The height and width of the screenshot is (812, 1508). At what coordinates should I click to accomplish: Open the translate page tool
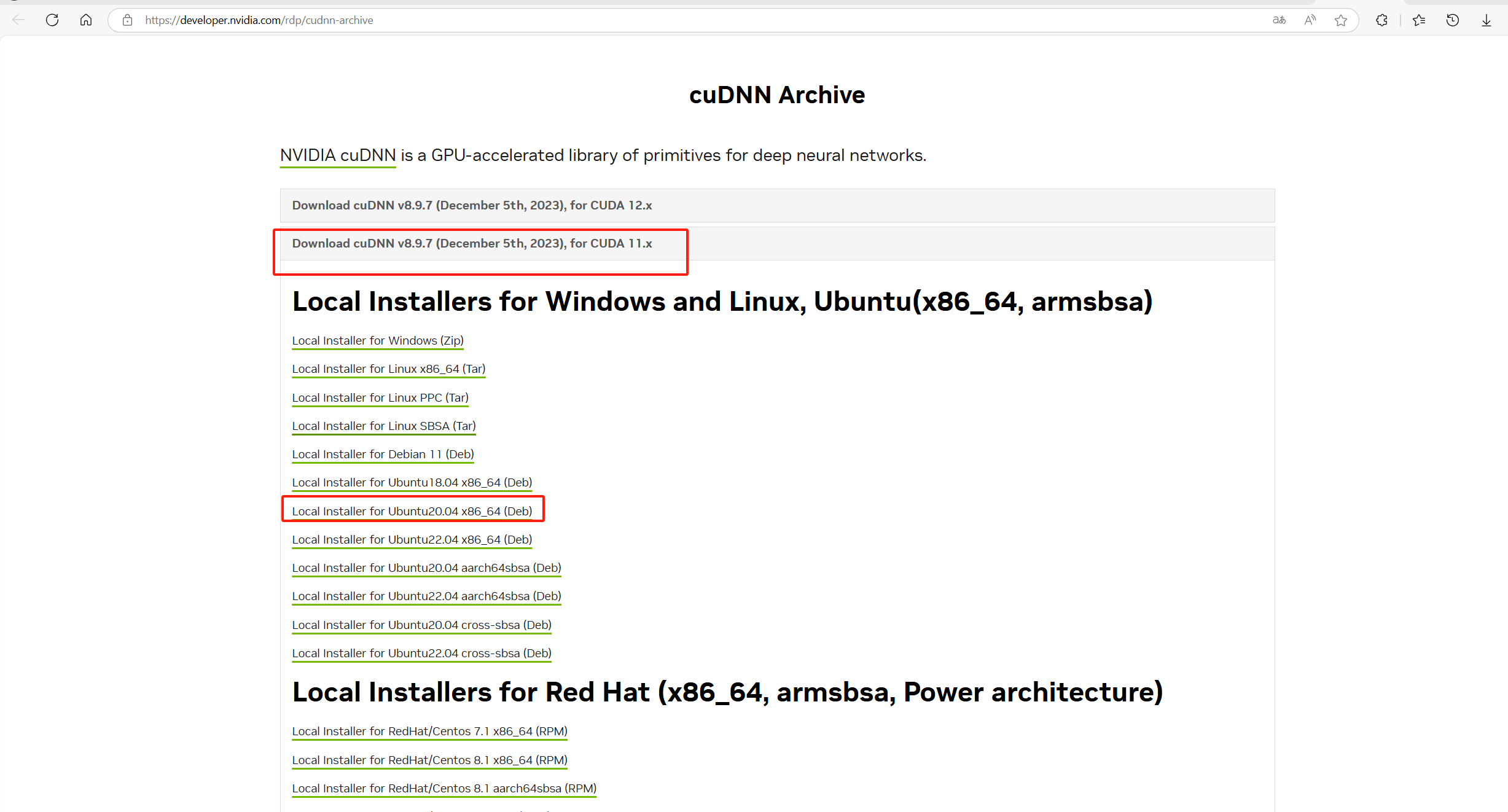pos(1278,20)
